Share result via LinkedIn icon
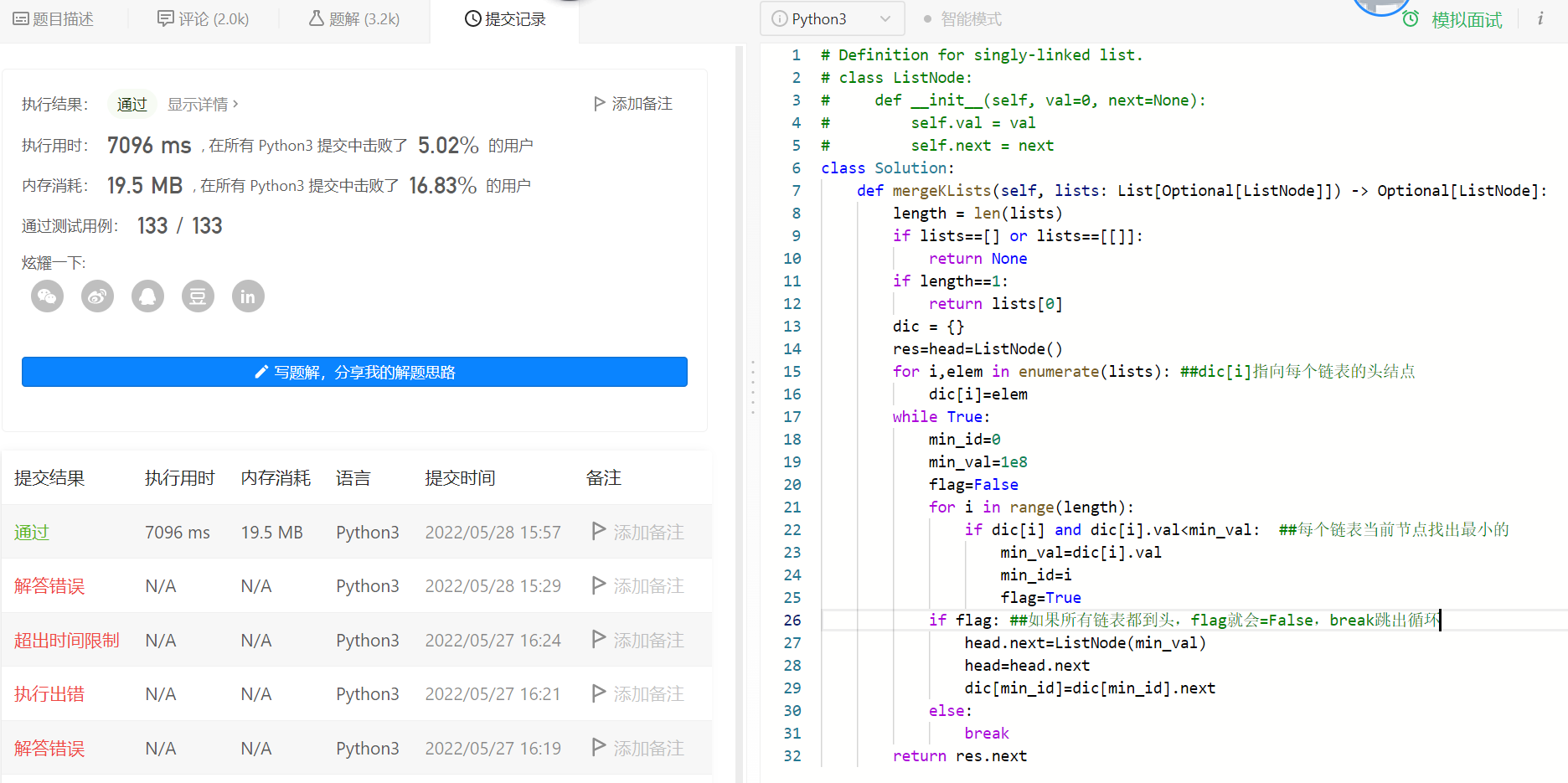This screenshot has width=1568, height=783. (248, 296)
